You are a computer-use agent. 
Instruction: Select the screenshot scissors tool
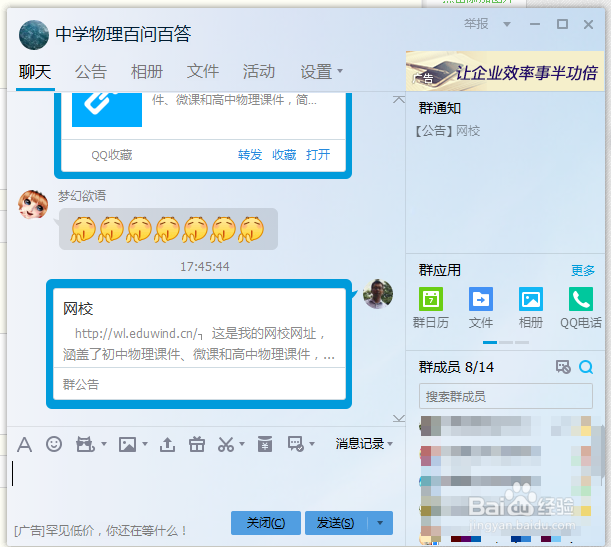[x=226, y=444]
